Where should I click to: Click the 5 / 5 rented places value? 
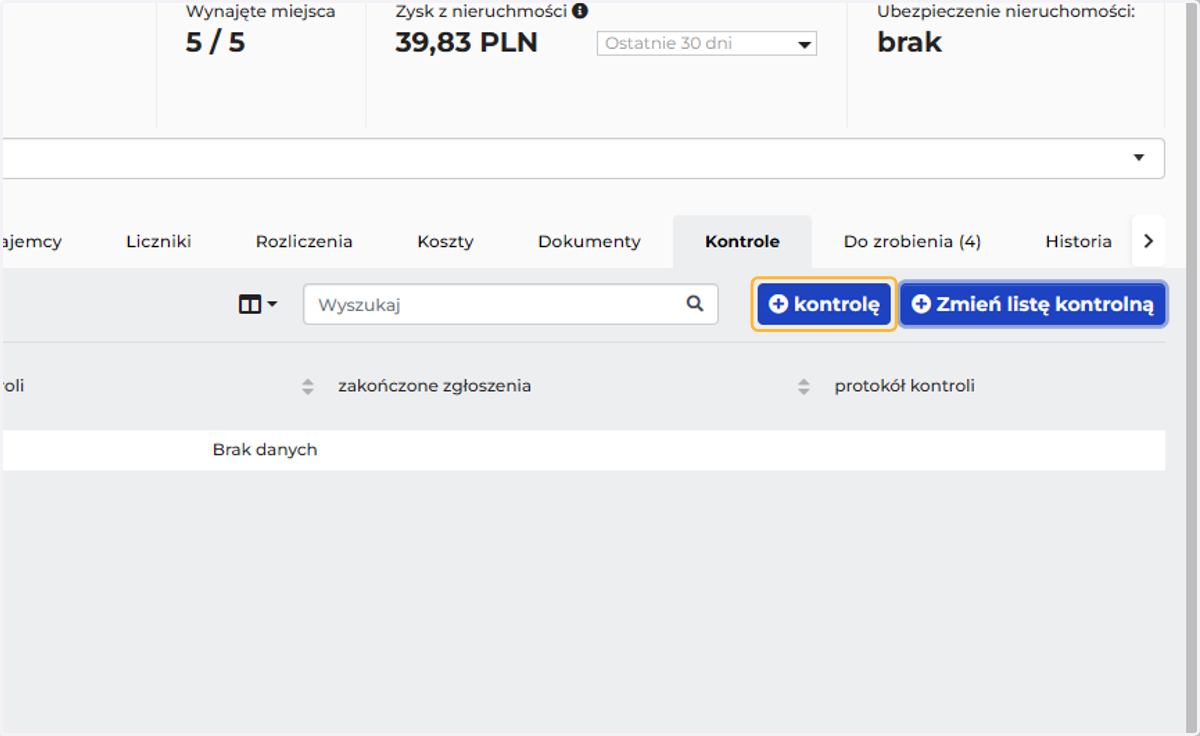215,43
